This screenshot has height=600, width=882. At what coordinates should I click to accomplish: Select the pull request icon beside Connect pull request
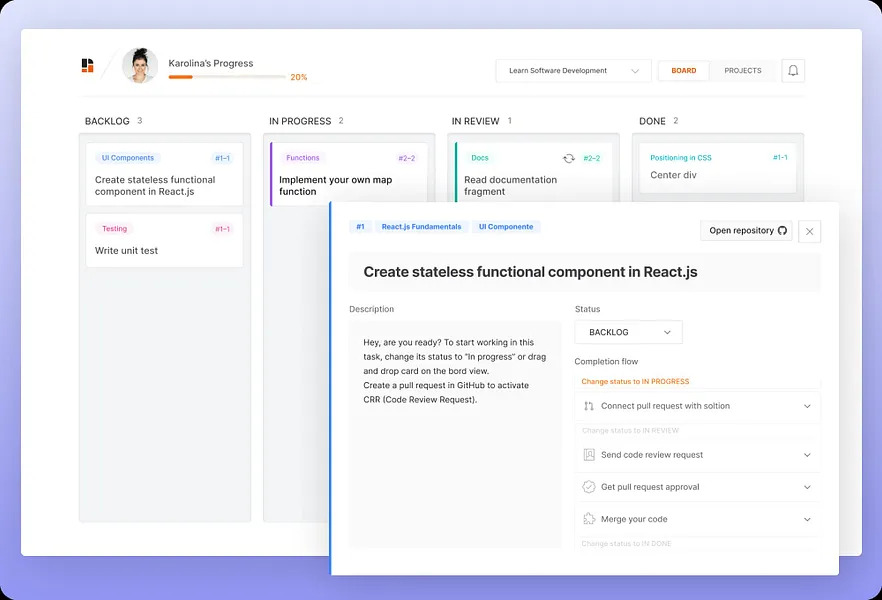coord(591,406)
